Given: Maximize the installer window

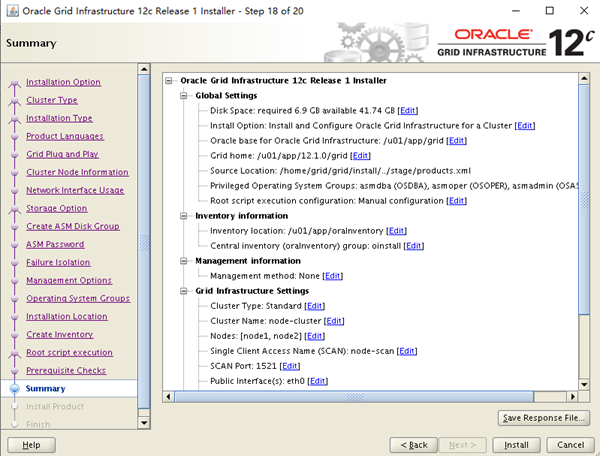Looking at the screenshot, I should point(549,10).
